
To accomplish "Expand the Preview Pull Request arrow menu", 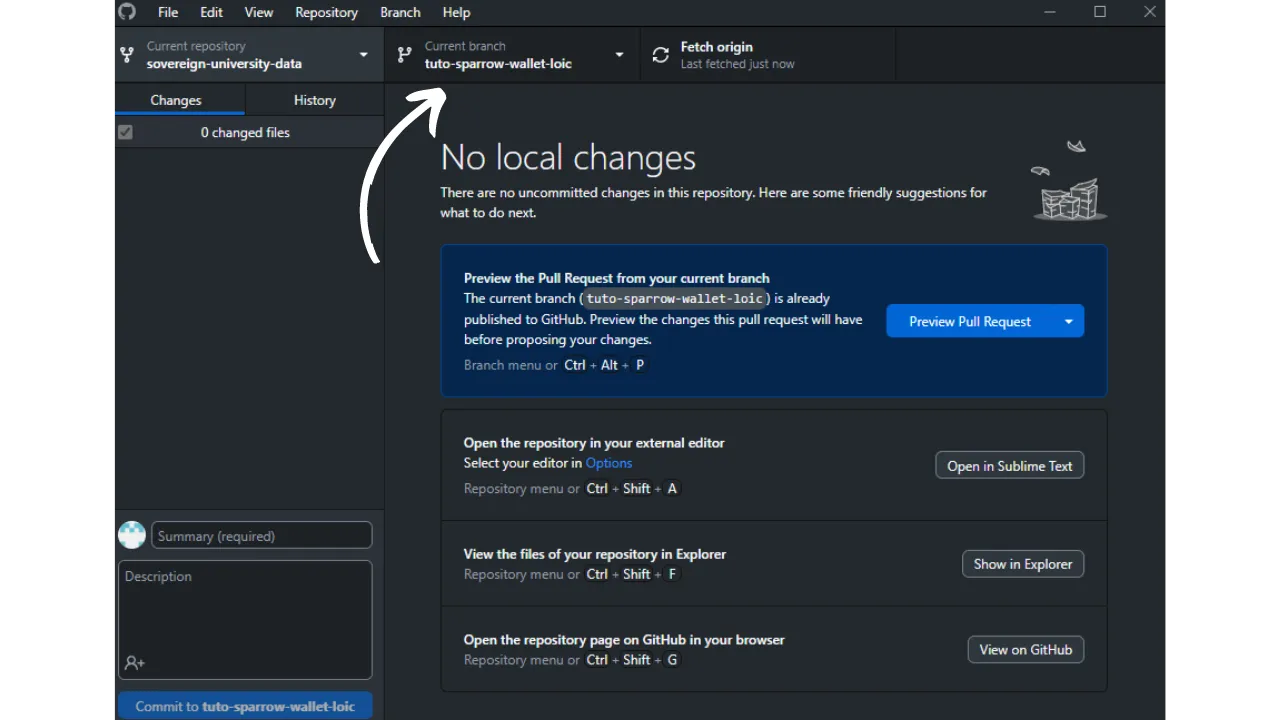I will 1068,321.
